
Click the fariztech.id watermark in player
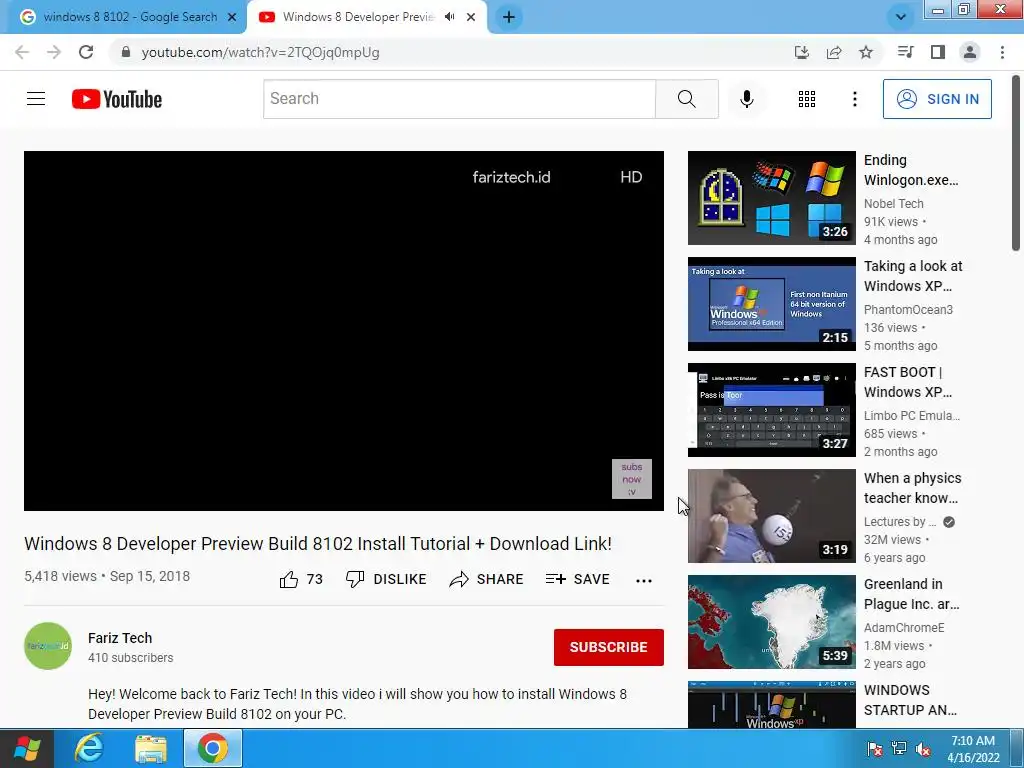click(511, 177)
